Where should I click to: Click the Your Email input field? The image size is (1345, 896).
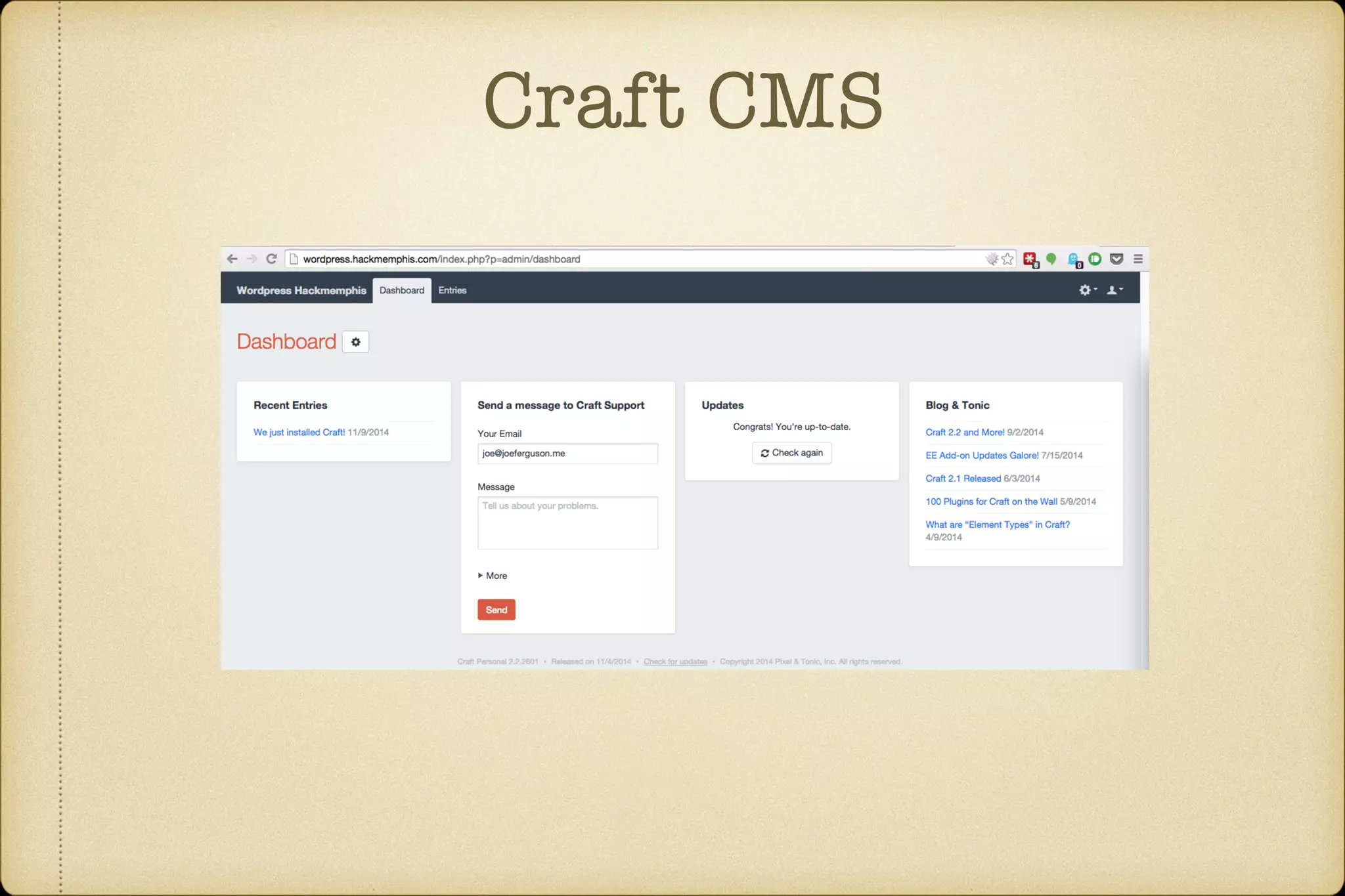(x=567, y=454)
